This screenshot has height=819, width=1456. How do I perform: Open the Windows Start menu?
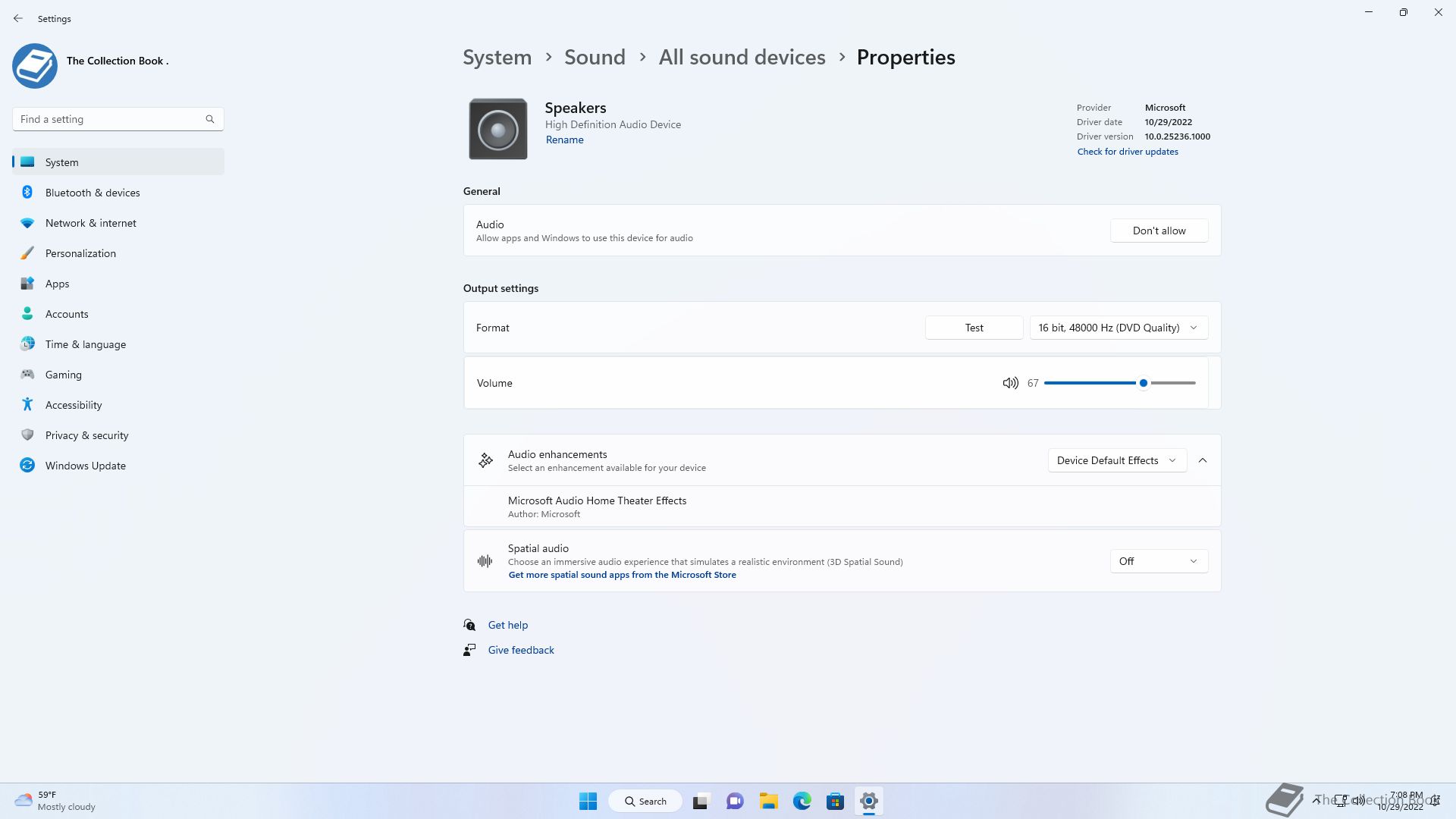tap(588, 801)
